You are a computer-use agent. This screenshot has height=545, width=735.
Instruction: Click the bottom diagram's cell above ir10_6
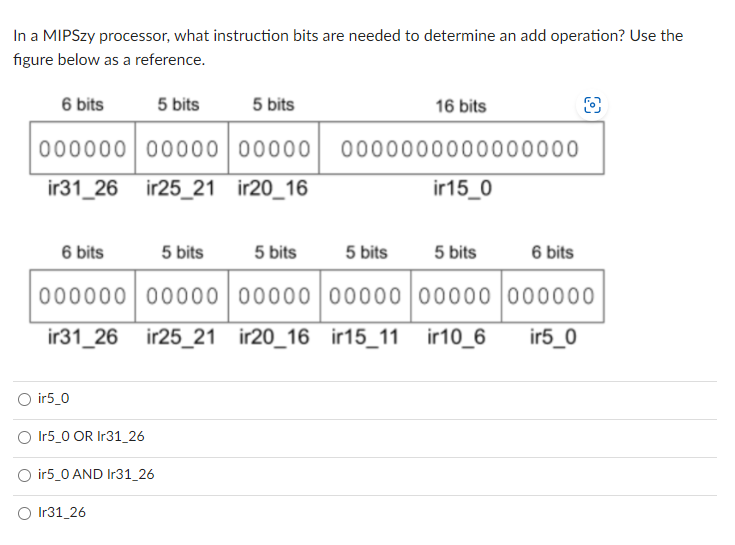(456, 296)
